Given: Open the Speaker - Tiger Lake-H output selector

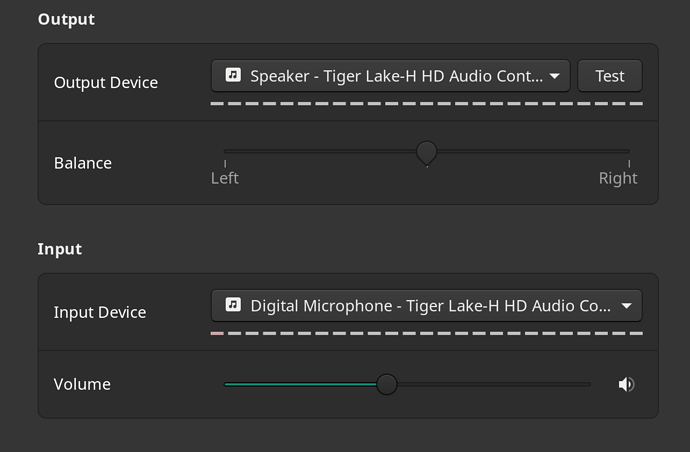Looking at the screenshot, I should pos(391,76).
